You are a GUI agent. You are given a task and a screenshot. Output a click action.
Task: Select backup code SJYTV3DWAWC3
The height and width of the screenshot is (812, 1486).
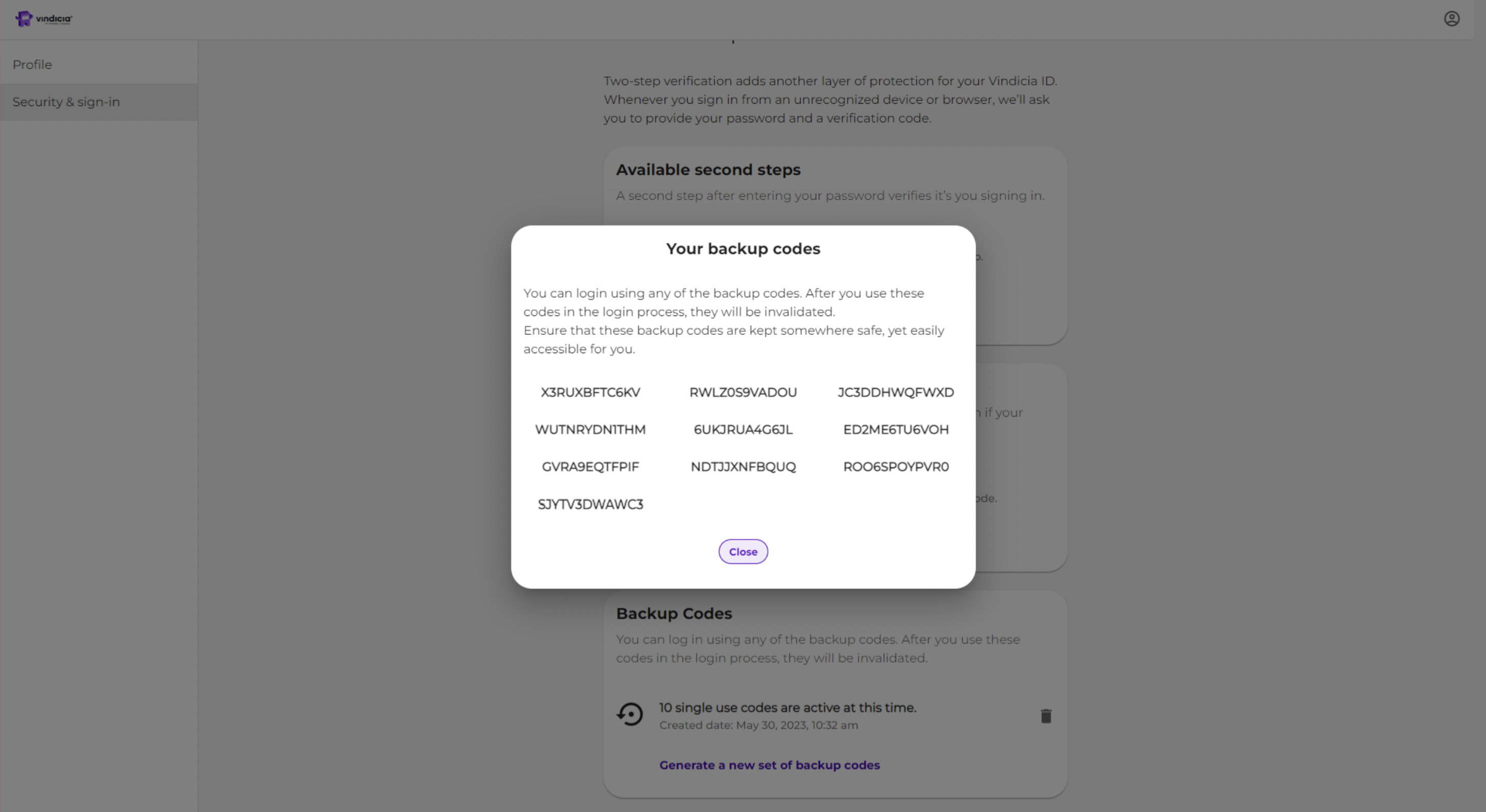(590, 504)
